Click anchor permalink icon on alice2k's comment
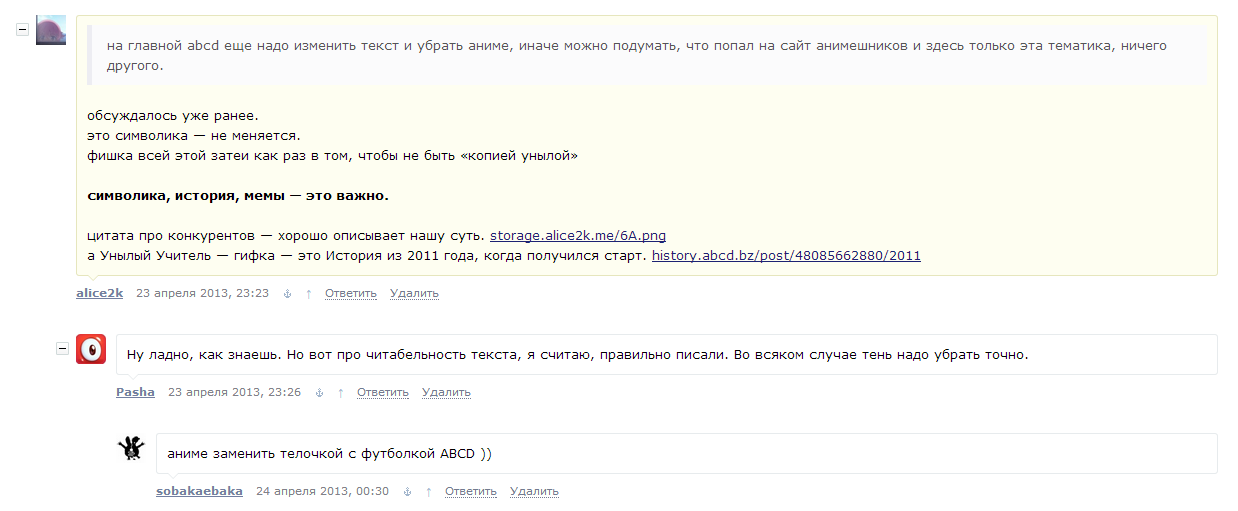Viewport: 1238px width, 511px height. (x=287, y=294)
